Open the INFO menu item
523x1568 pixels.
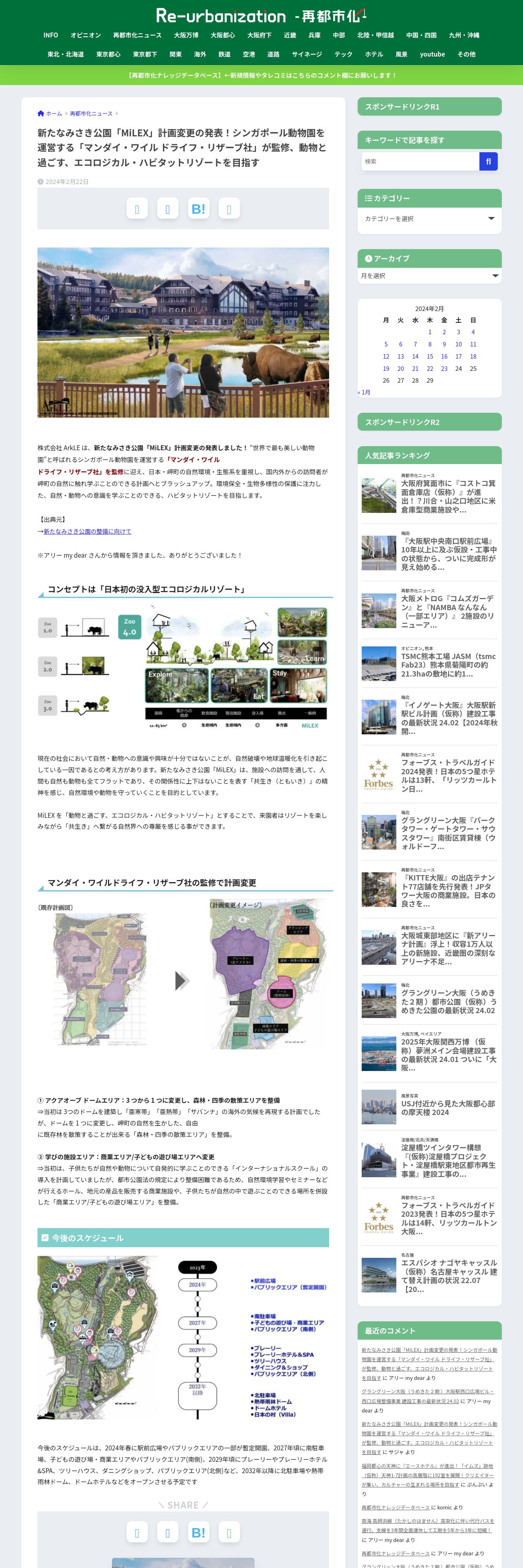click(x=51, y=35)
